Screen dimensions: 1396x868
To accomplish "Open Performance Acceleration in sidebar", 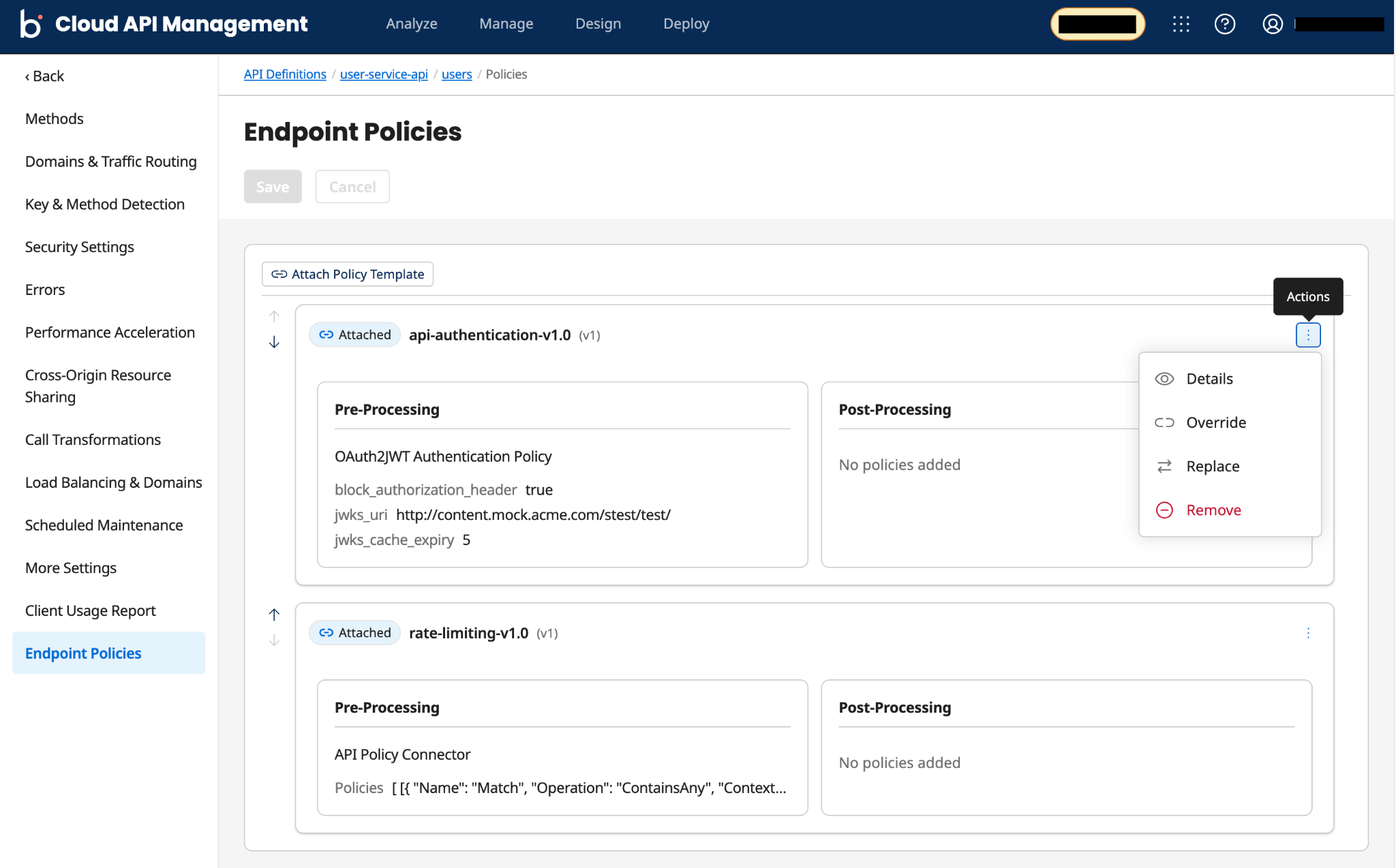I will click(x=109, y=332).
